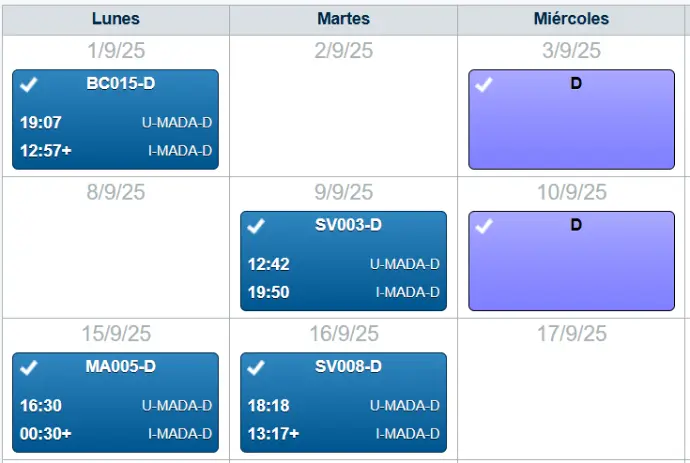Select the Miércoles column header

[x=571, y=19]
